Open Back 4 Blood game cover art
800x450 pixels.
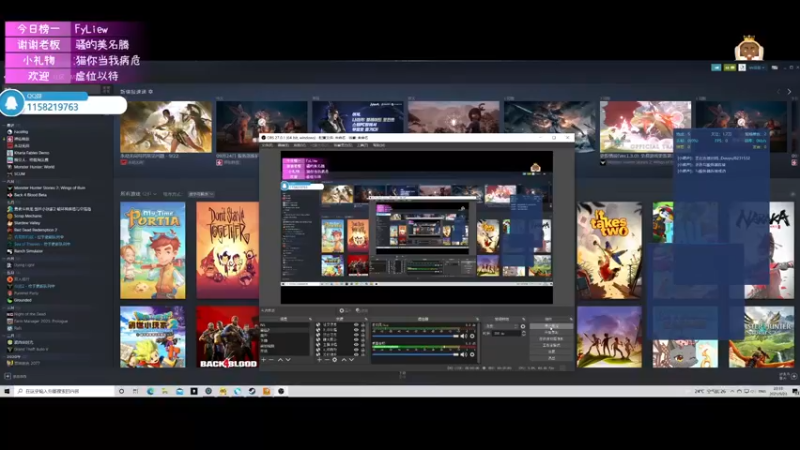point(228,337)
